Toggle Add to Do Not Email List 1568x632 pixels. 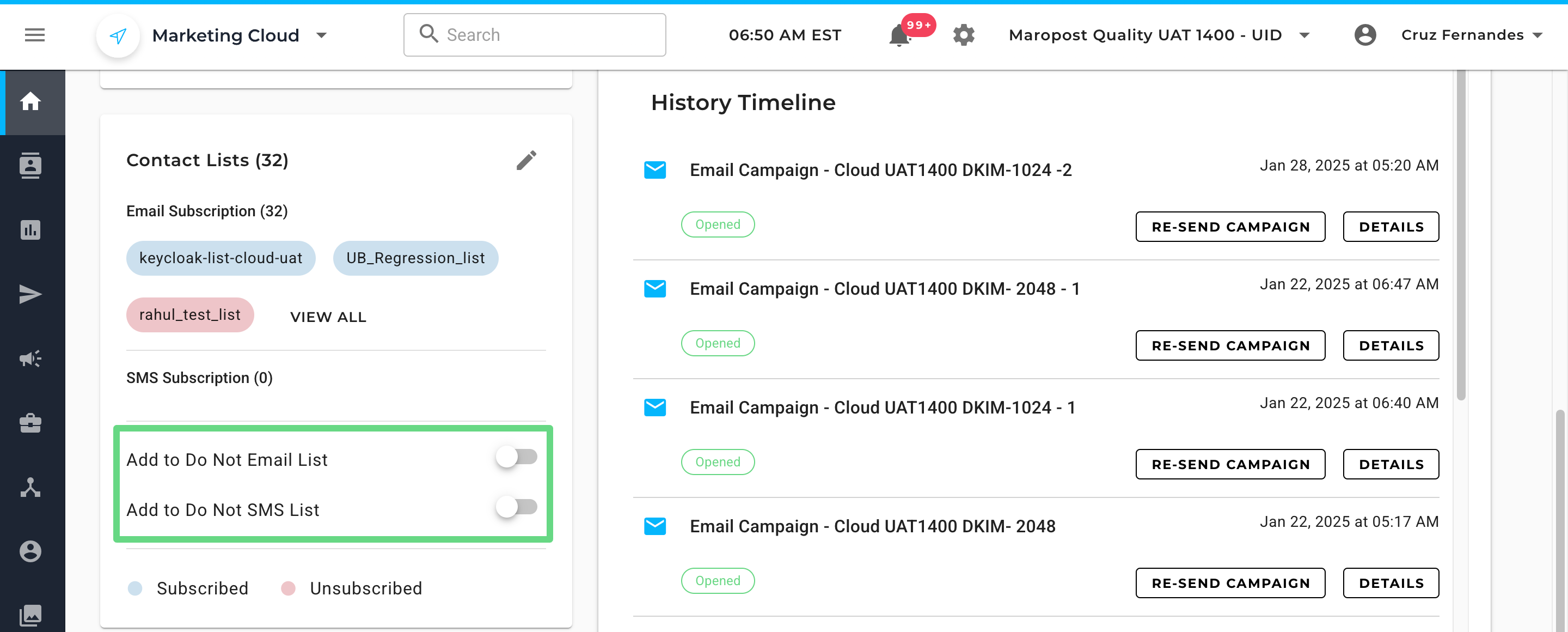point(516,457)
